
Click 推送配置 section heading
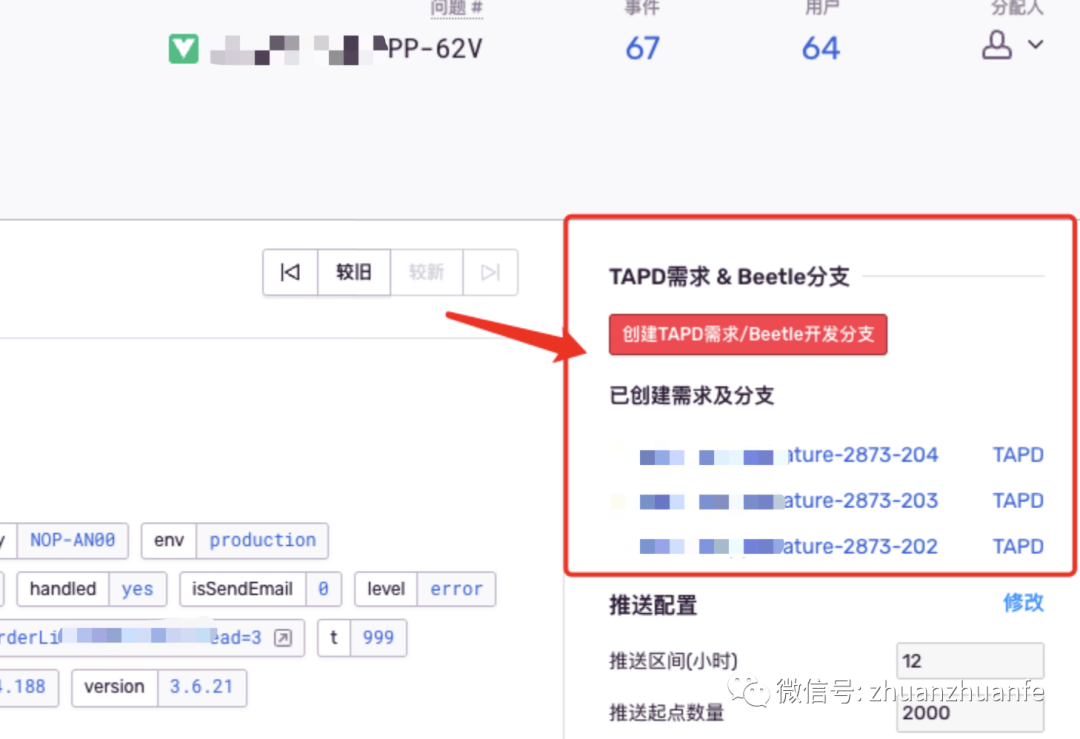pyautogui.click(x=653, y=605)
